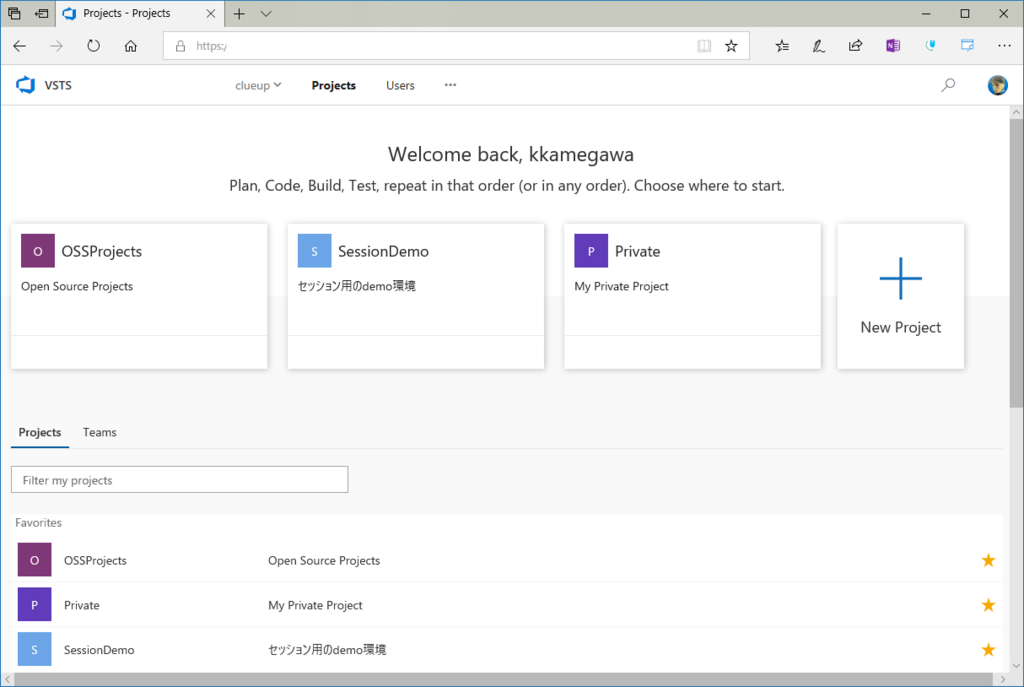Select the Projects tab below cards
Image resolution: width=1024 pixels, height=687 pixels.
point(40,432)
